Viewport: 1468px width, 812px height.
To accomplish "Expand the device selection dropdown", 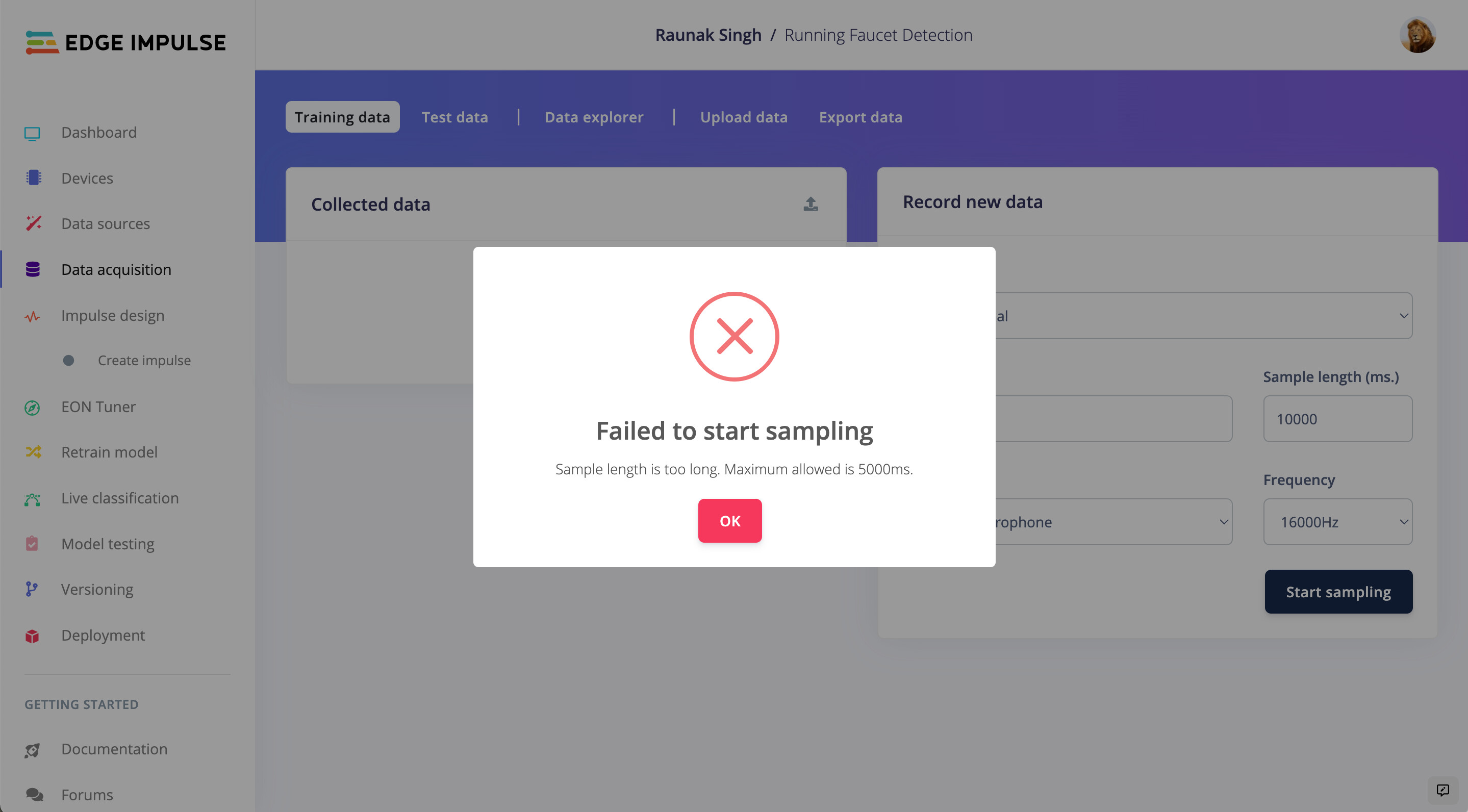I will (1202, 316).
